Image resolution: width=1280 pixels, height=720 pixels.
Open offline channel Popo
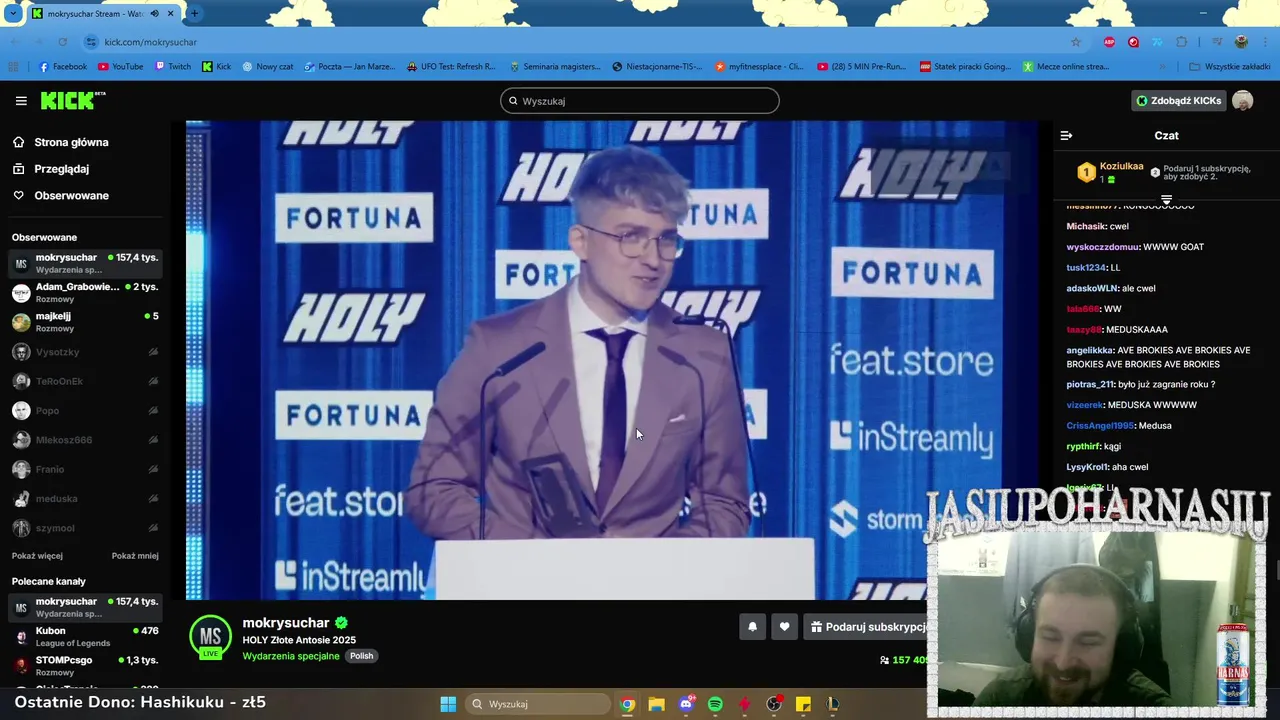[x=85, y=411]
